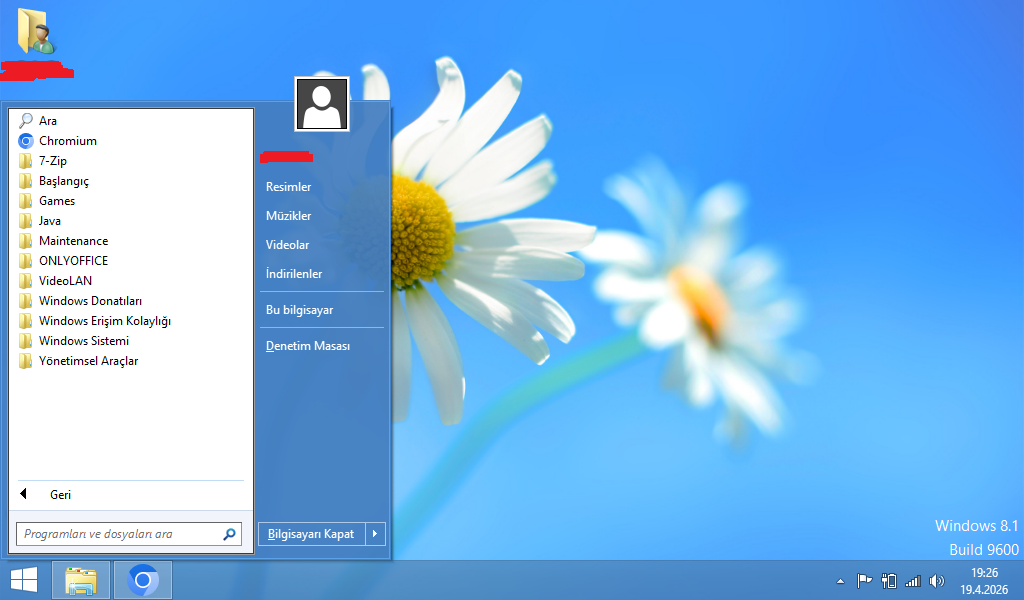Go back with the Geri arrow
Image resolution: width=1024 pixels, height=600 pixels.
coord(24,494)
